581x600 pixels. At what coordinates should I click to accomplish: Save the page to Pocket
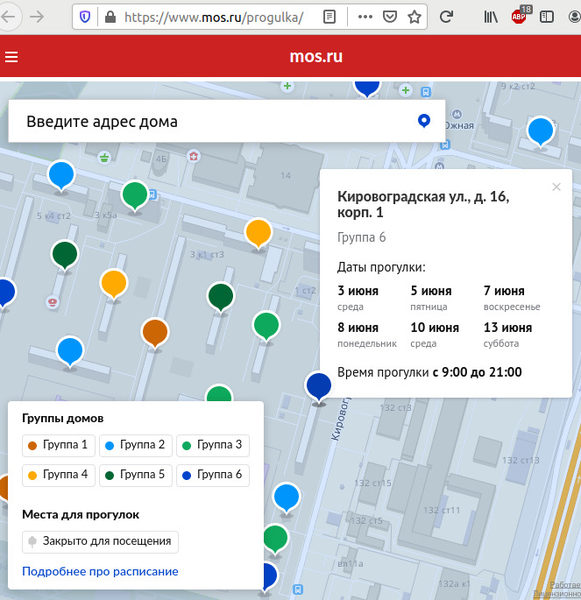pyautogui.click(x=390, y=17)
